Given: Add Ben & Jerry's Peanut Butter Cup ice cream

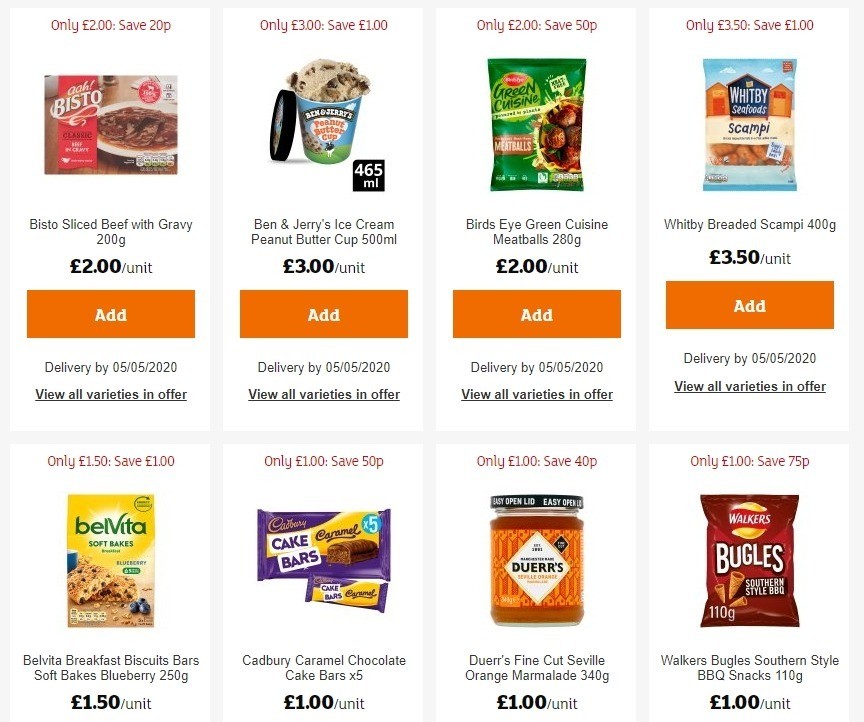Looking at the screenshot, I should 323,313.
